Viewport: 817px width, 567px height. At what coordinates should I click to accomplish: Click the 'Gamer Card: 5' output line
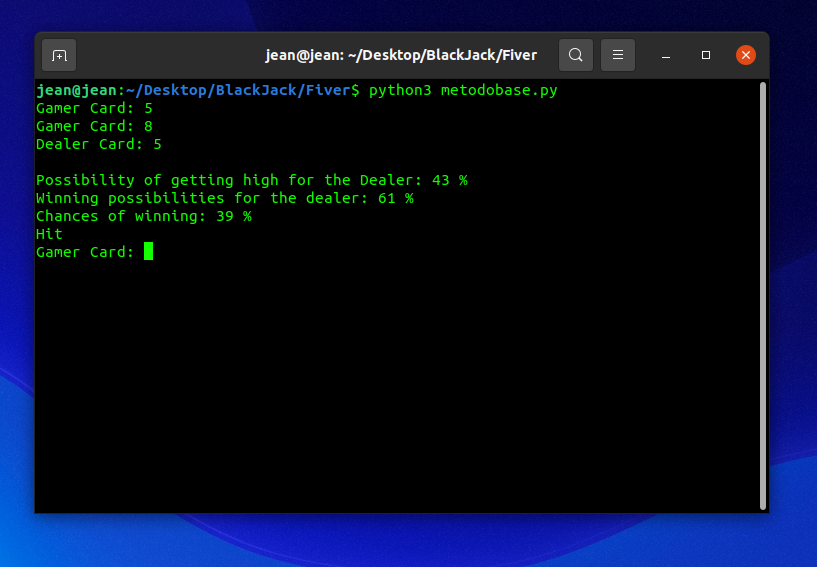pos(94,108)
